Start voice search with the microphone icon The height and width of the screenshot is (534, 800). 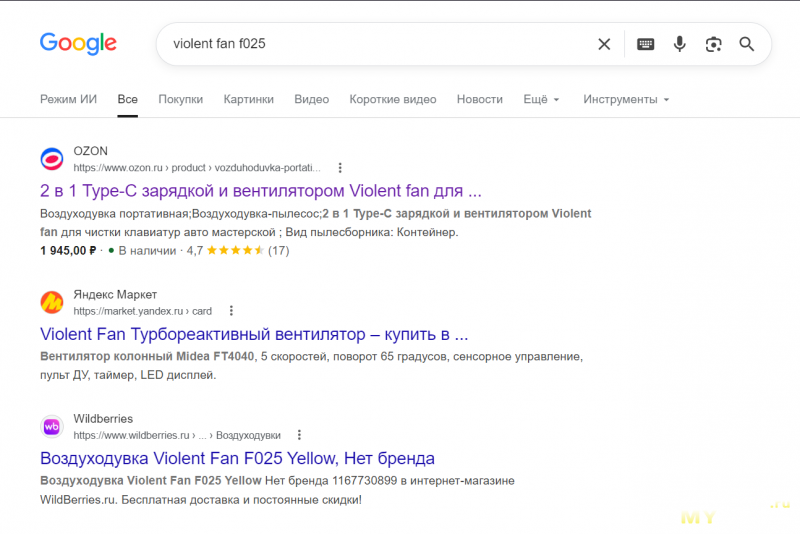(679, 44)
